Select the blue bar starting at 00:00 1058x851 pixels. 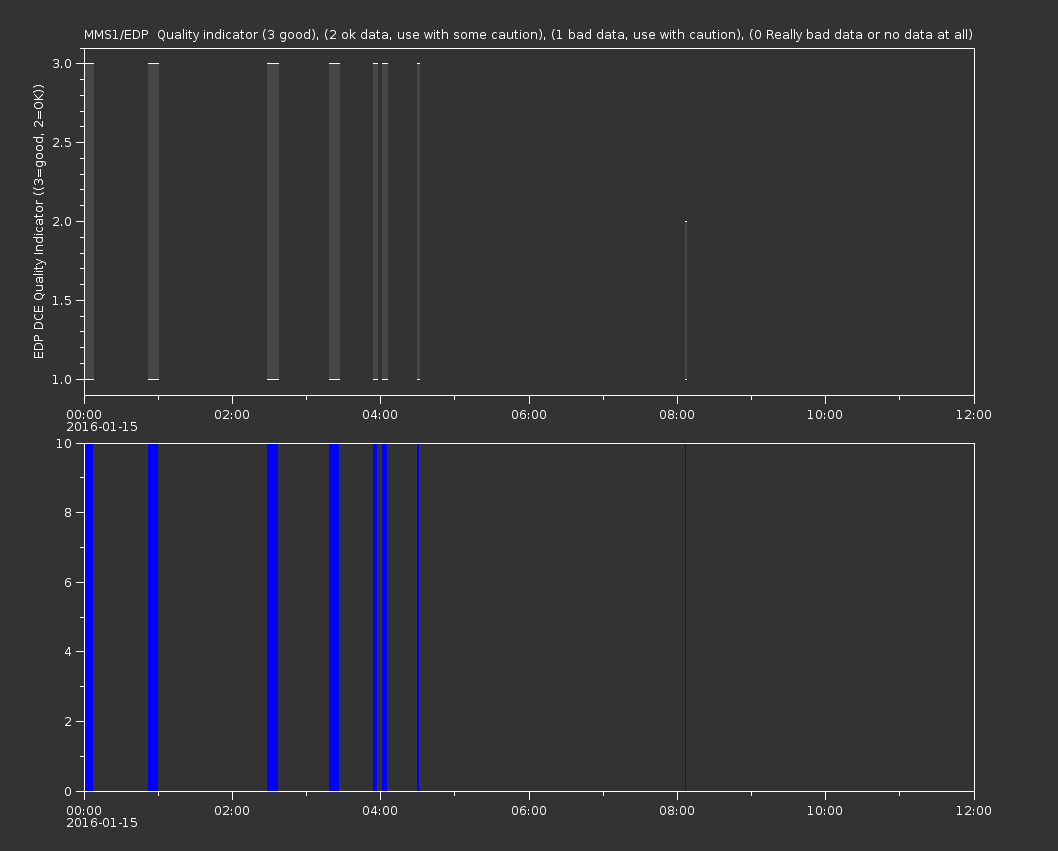coord(89,617)
